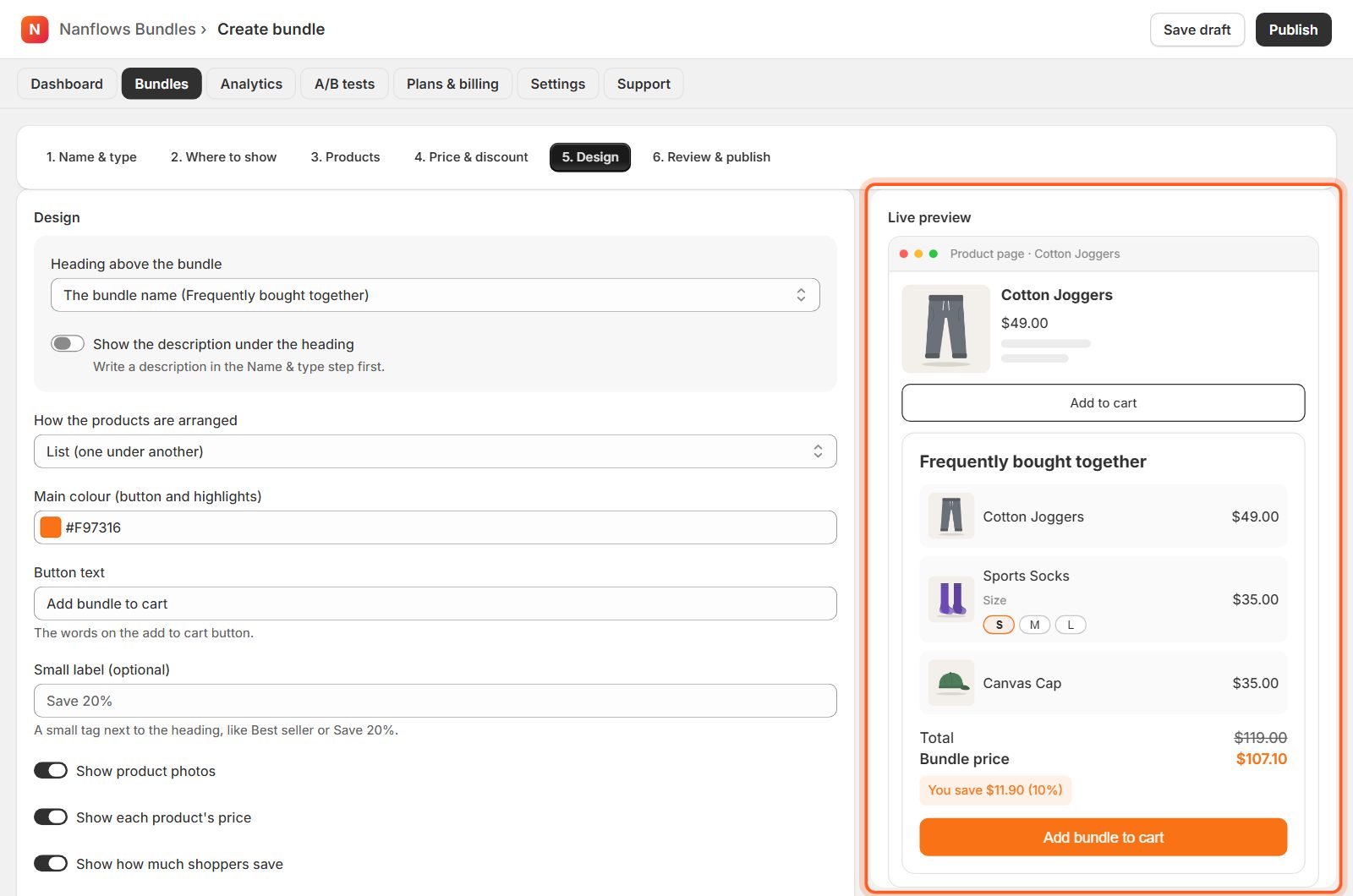1353x896 pixels.
Task: Select step 5. Design
Action: tap(590, 157)
